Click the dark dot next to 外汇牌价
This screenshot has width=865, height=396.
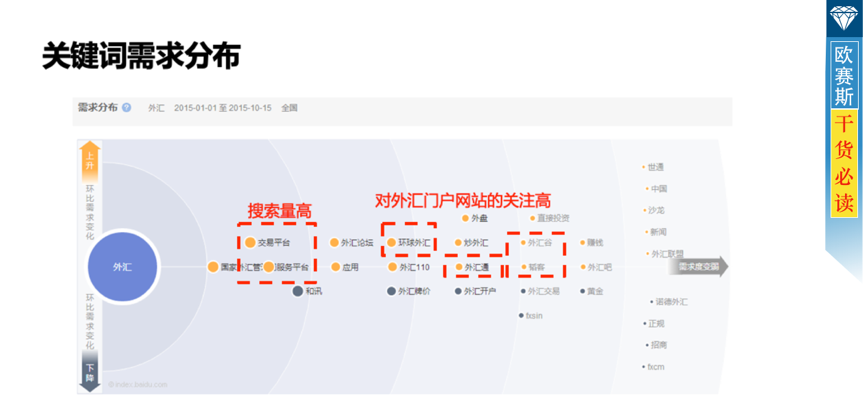pos(392,291)
